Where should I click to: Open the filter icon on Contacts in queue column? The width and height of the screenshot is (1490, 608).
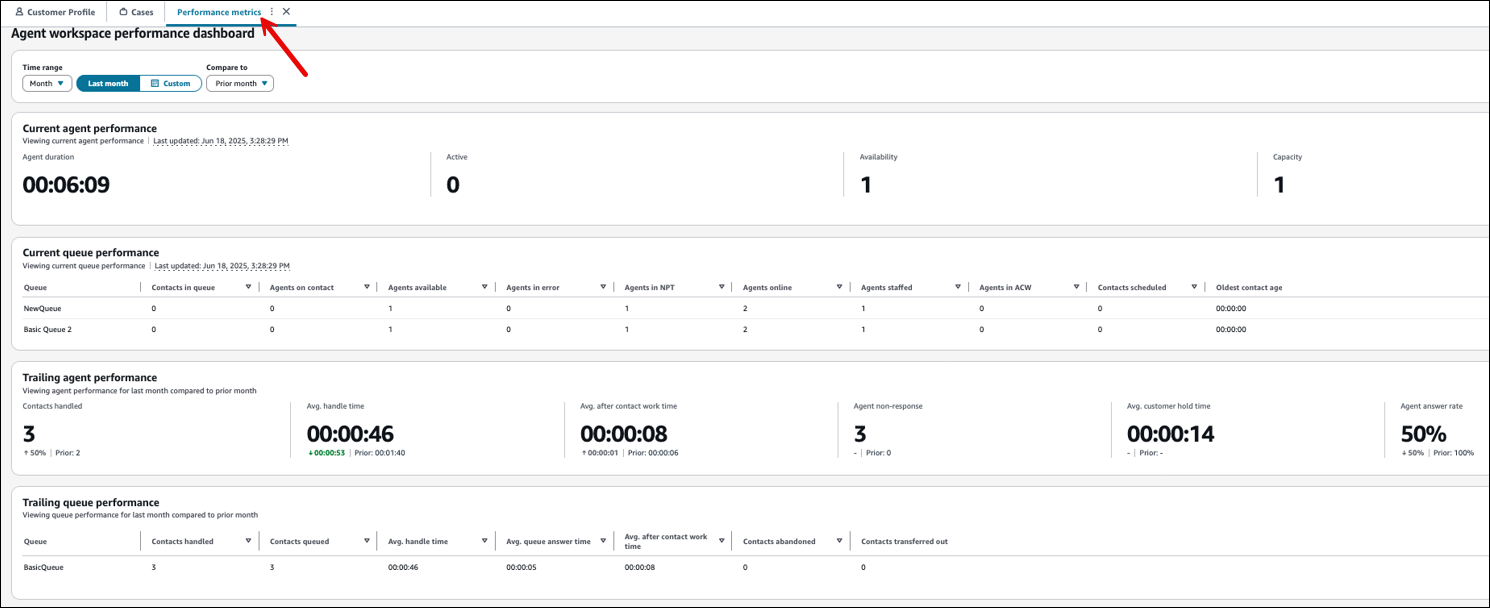click(249, 287)
